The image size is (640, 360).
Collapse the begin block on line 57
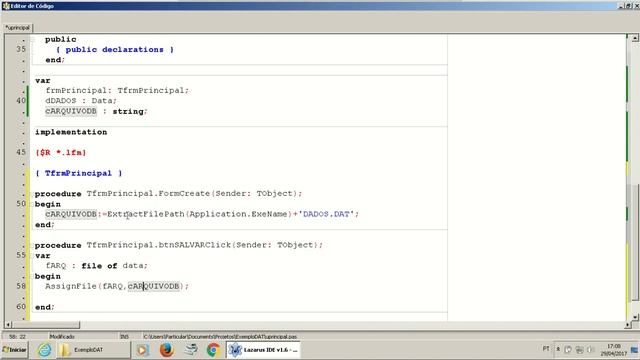pos(32,276)
